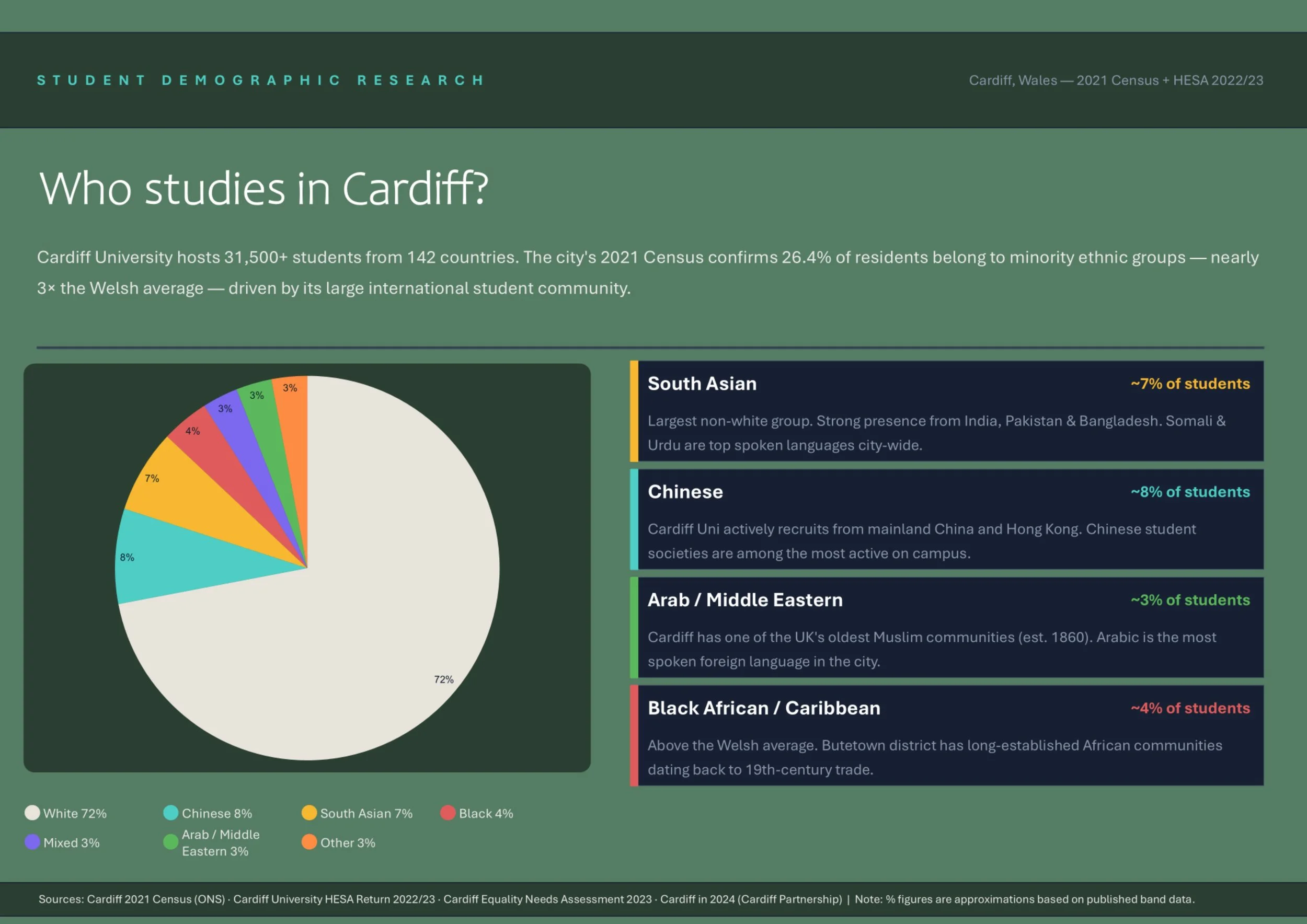Click the description mentioning oldest Muslim communities
The image size is (1307, 924).
pos(932,649)
